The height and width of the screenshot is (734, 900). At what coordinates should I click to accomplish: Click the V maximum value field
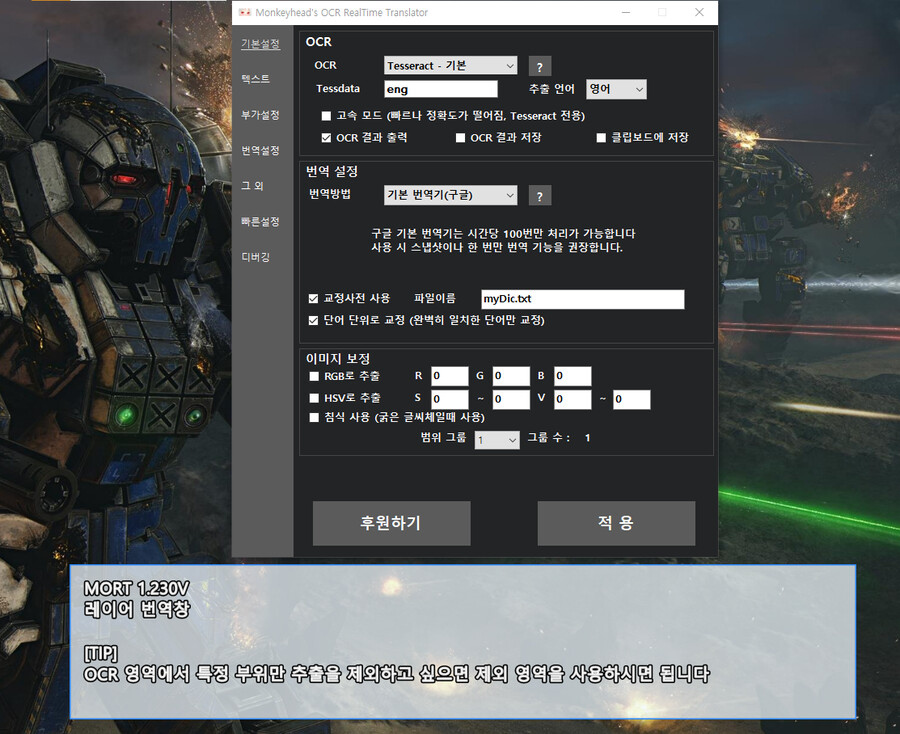pyautogui.click(x=631, y=399)
